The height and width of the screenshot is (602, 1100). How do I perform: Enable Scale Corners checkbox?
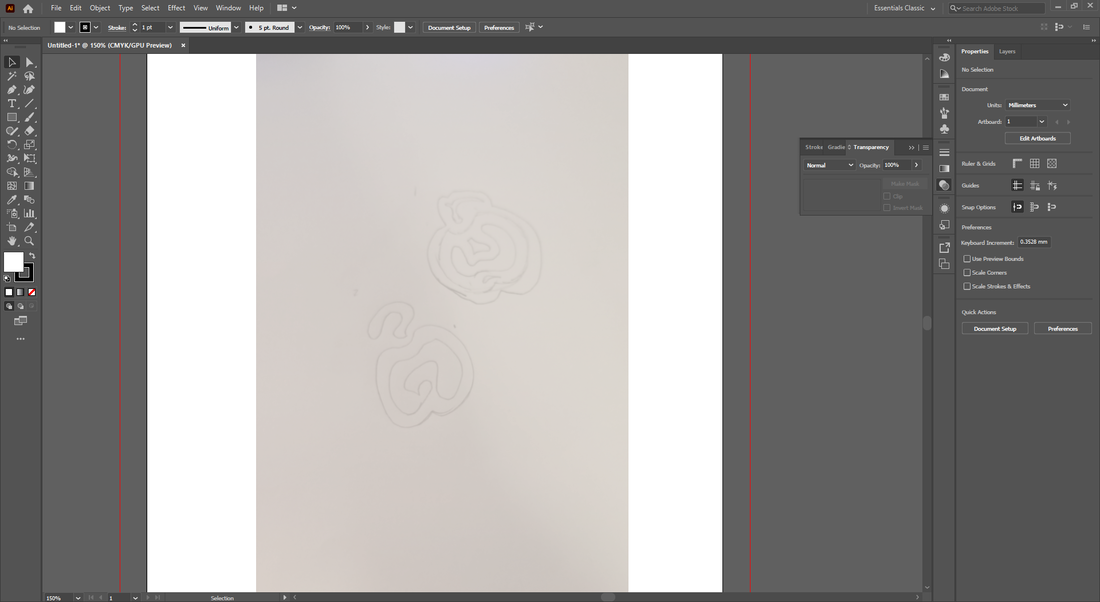(967, 272)
